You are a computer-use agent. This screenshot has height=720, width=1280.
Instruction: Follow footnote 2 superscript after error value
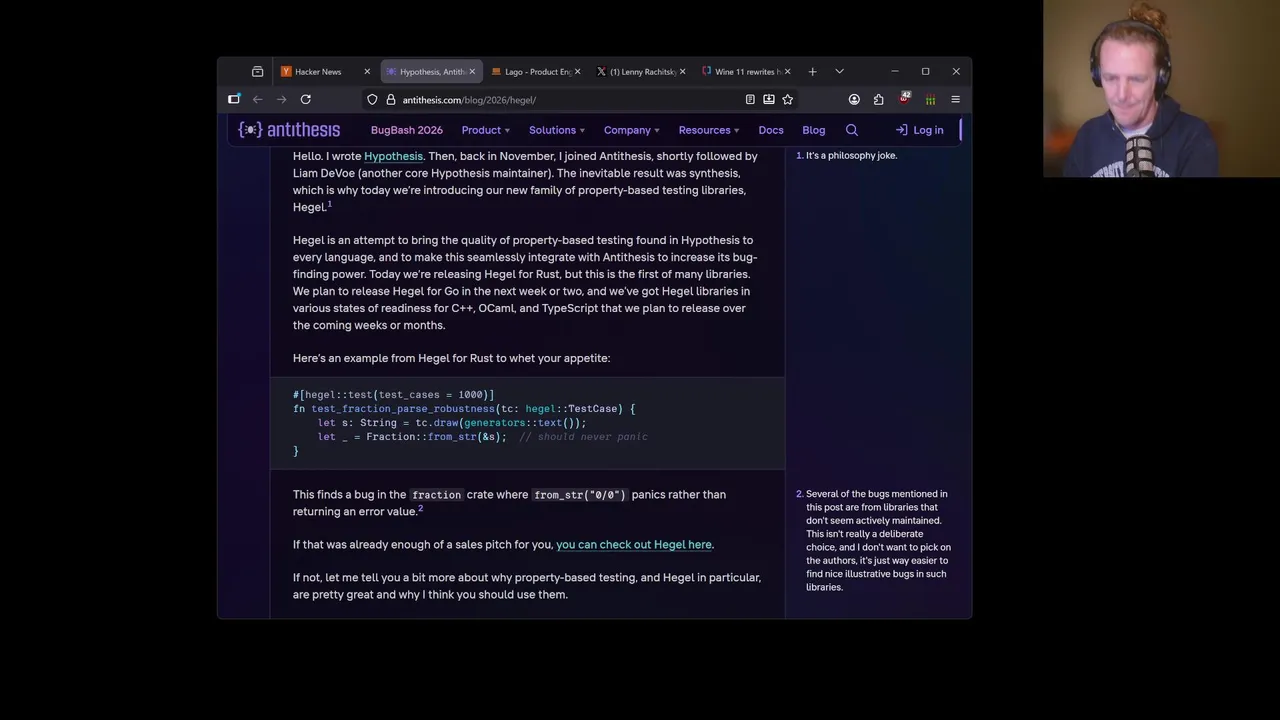point(420,508)
